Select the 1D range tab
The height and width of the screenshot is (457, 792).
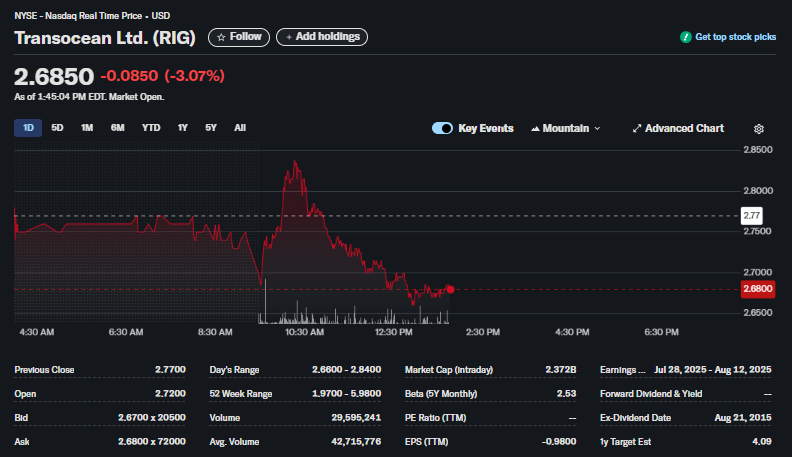pos(28,128)
